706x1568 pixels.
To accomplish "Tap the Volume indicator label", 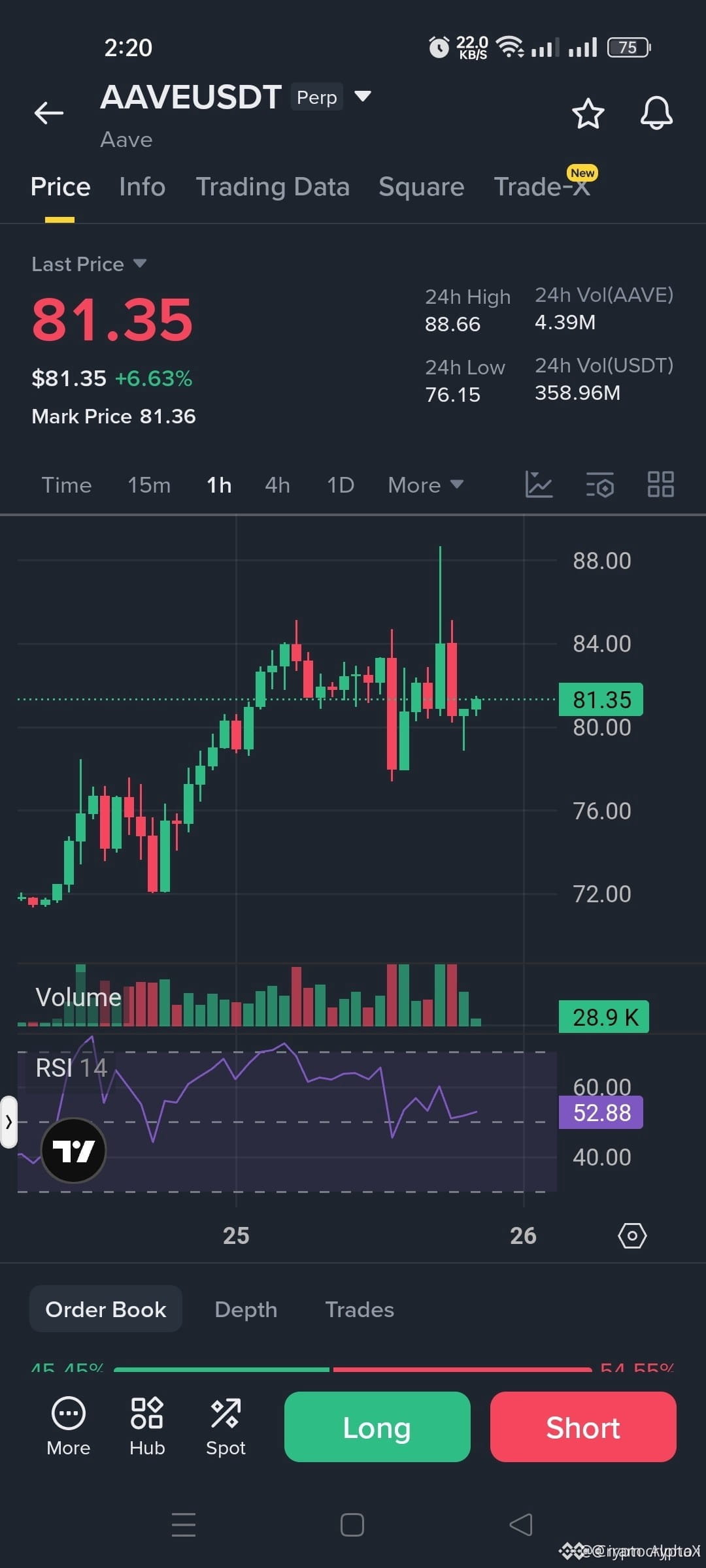I will 78,997.
